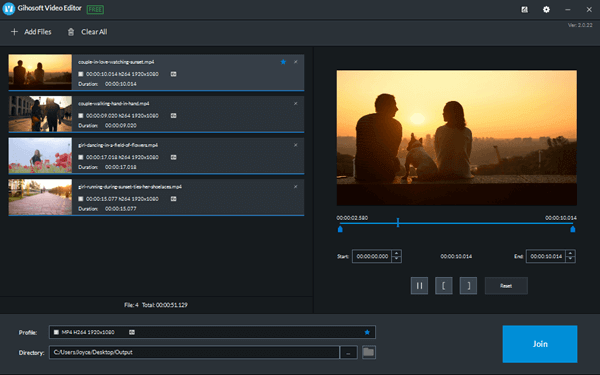Click the format icon in the Profile field
The width and height of the screenshot is (600, 375).
pyautogui.click(x=132, y=332)
